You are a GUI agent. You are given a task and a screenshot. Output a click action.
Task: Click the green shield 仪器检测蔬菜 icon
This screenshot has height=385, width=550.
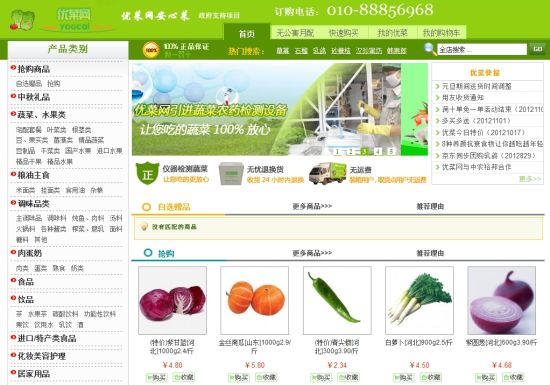point(148,173)
